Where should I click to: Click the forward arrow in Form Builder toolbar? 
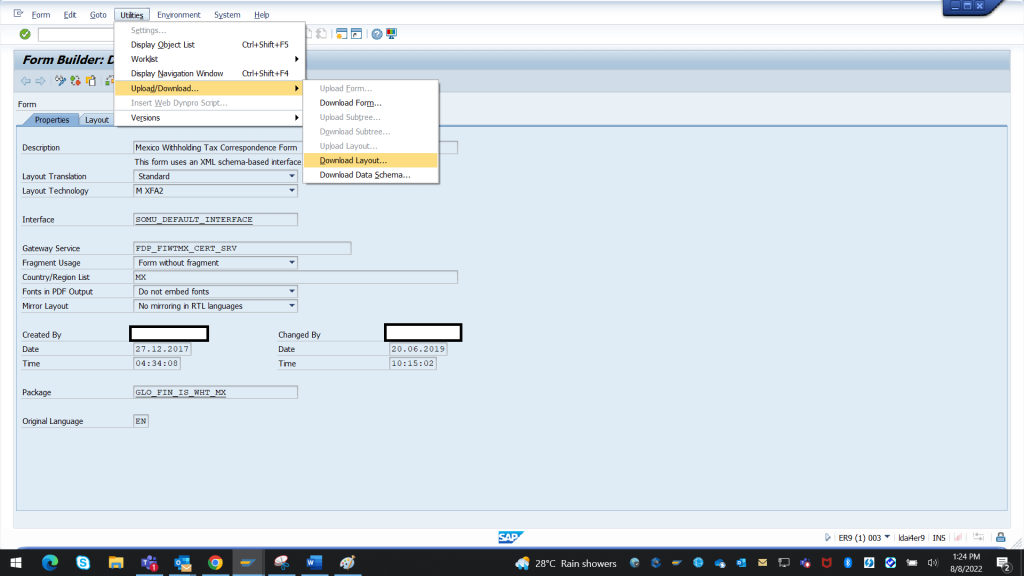40,81
